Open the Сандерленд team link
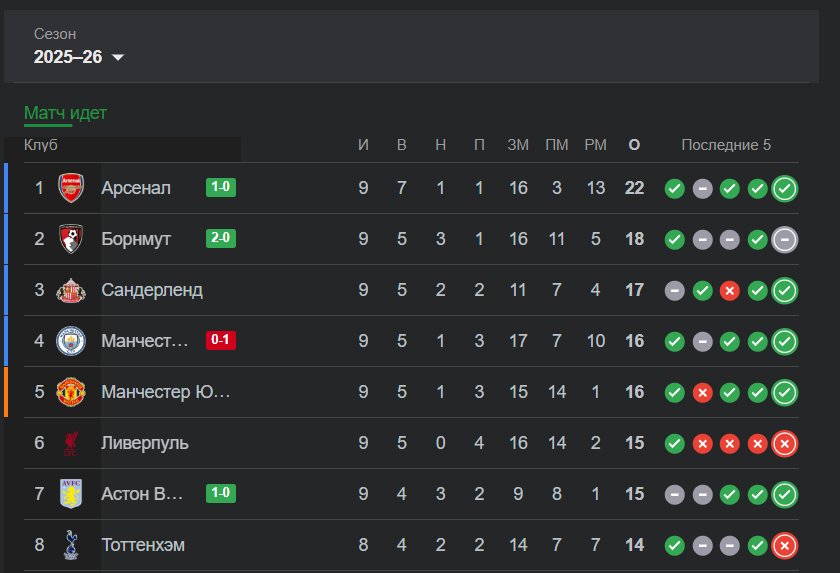840x573 pixels. [x=152, y=290]
